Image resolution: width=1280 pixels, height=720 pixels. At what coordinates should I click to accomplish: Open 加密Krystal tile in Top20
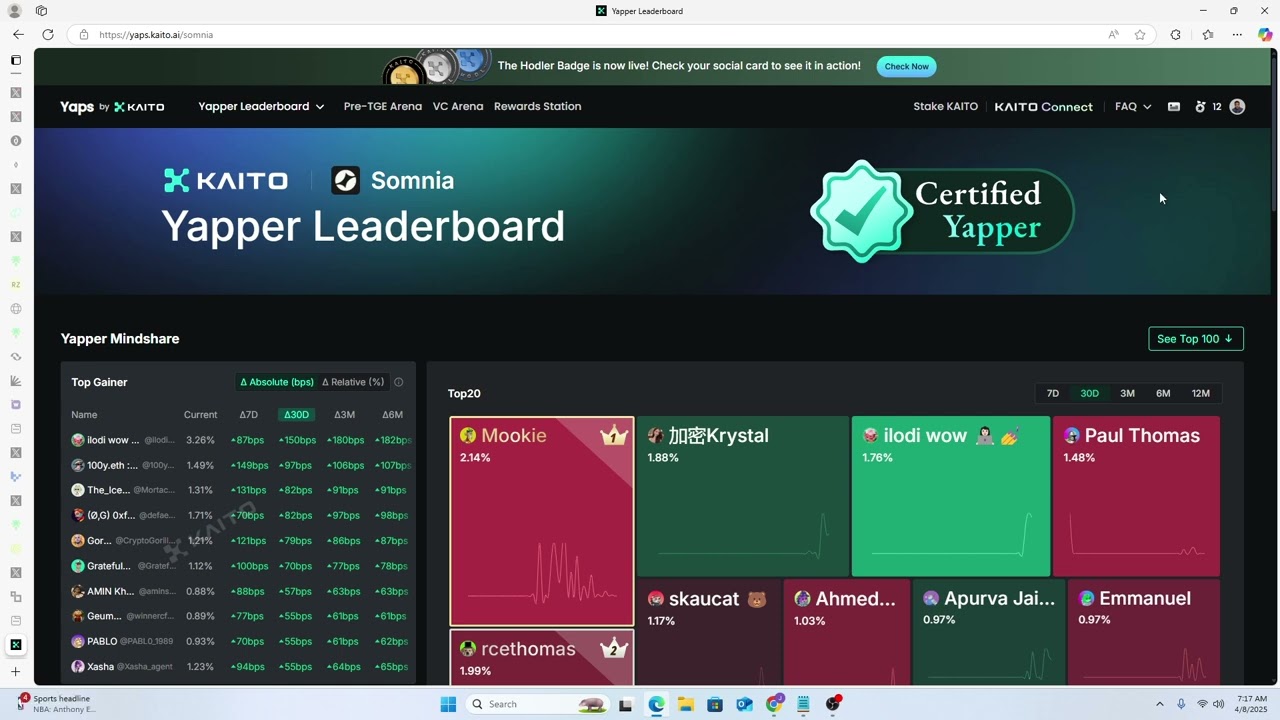[742, 496]
